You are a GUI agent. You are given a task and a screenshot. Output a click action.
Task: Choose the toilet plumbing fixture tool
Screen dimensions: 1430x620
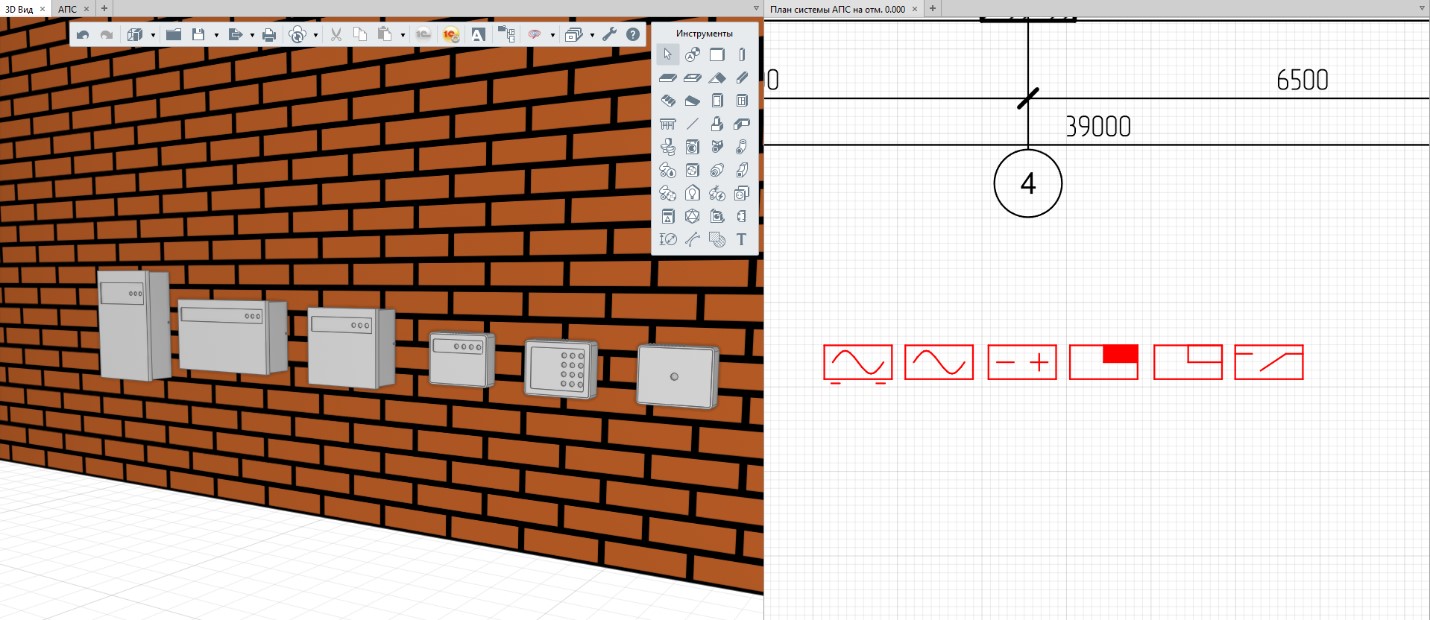coord(668,147)
